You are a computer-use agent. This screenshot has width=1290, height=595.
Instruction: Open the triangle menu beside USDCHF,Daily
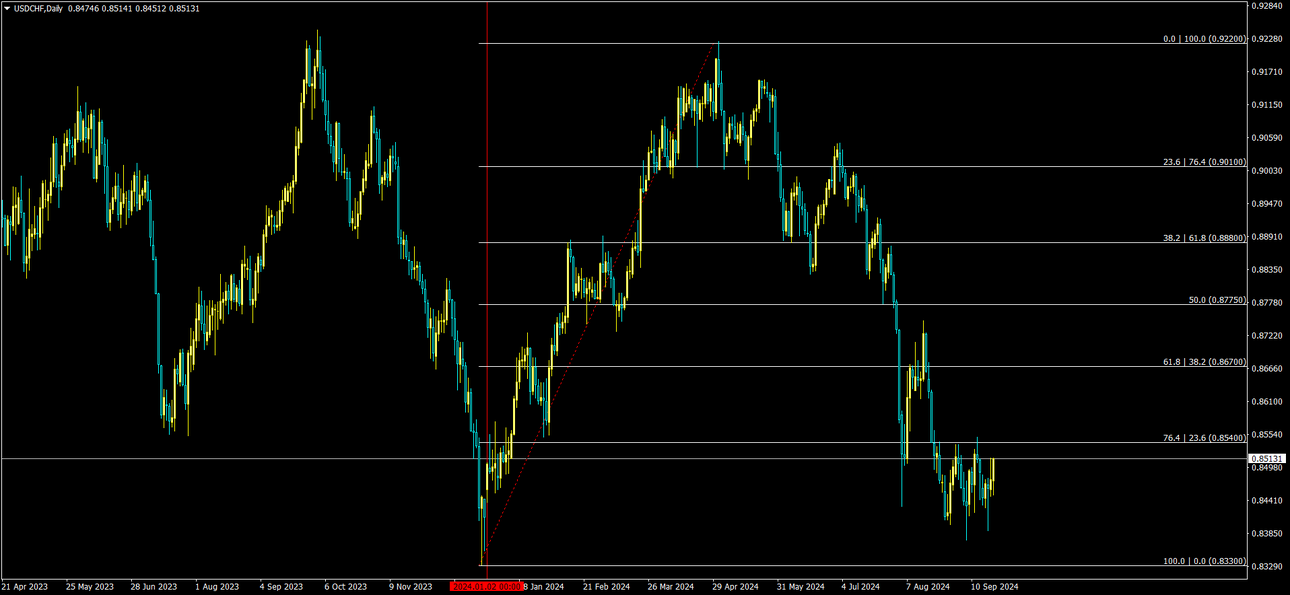coord(7,8)
